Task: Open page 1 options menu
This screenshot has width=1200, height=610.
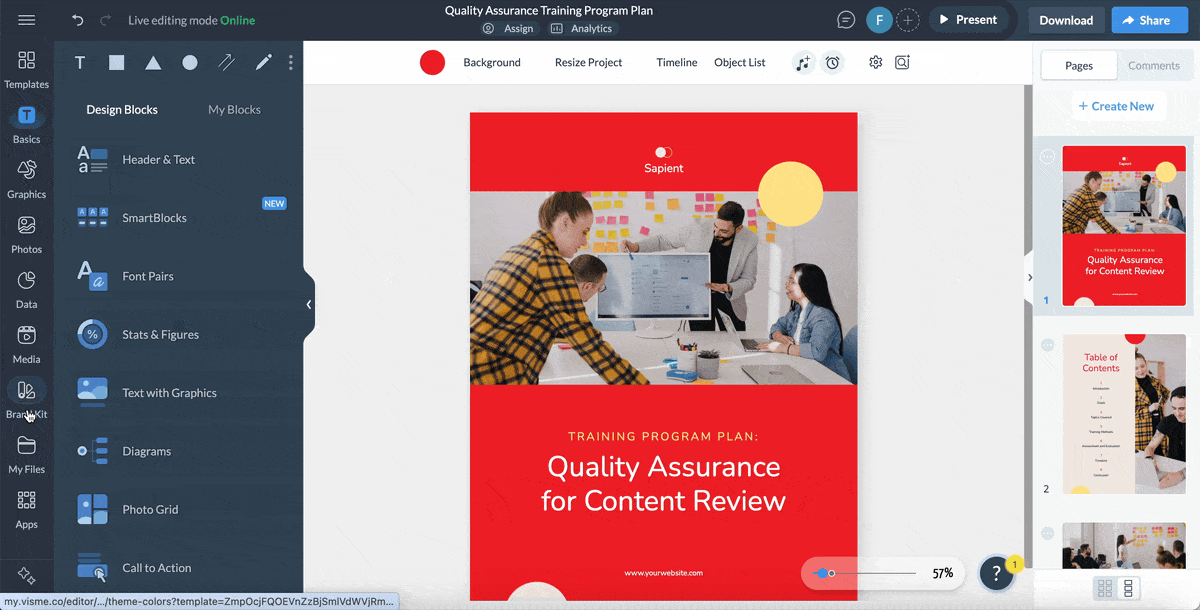Action: tap(1047, 157)
